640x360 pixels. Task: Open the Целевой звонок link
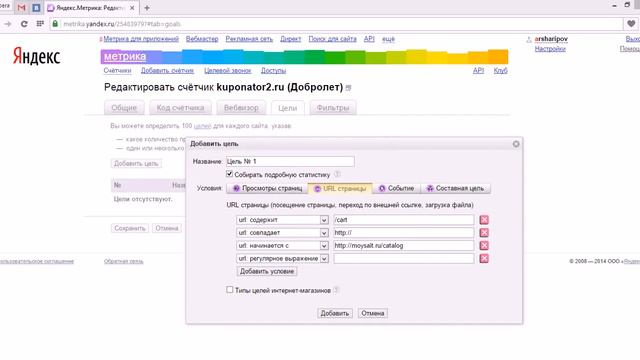[227, 71]
